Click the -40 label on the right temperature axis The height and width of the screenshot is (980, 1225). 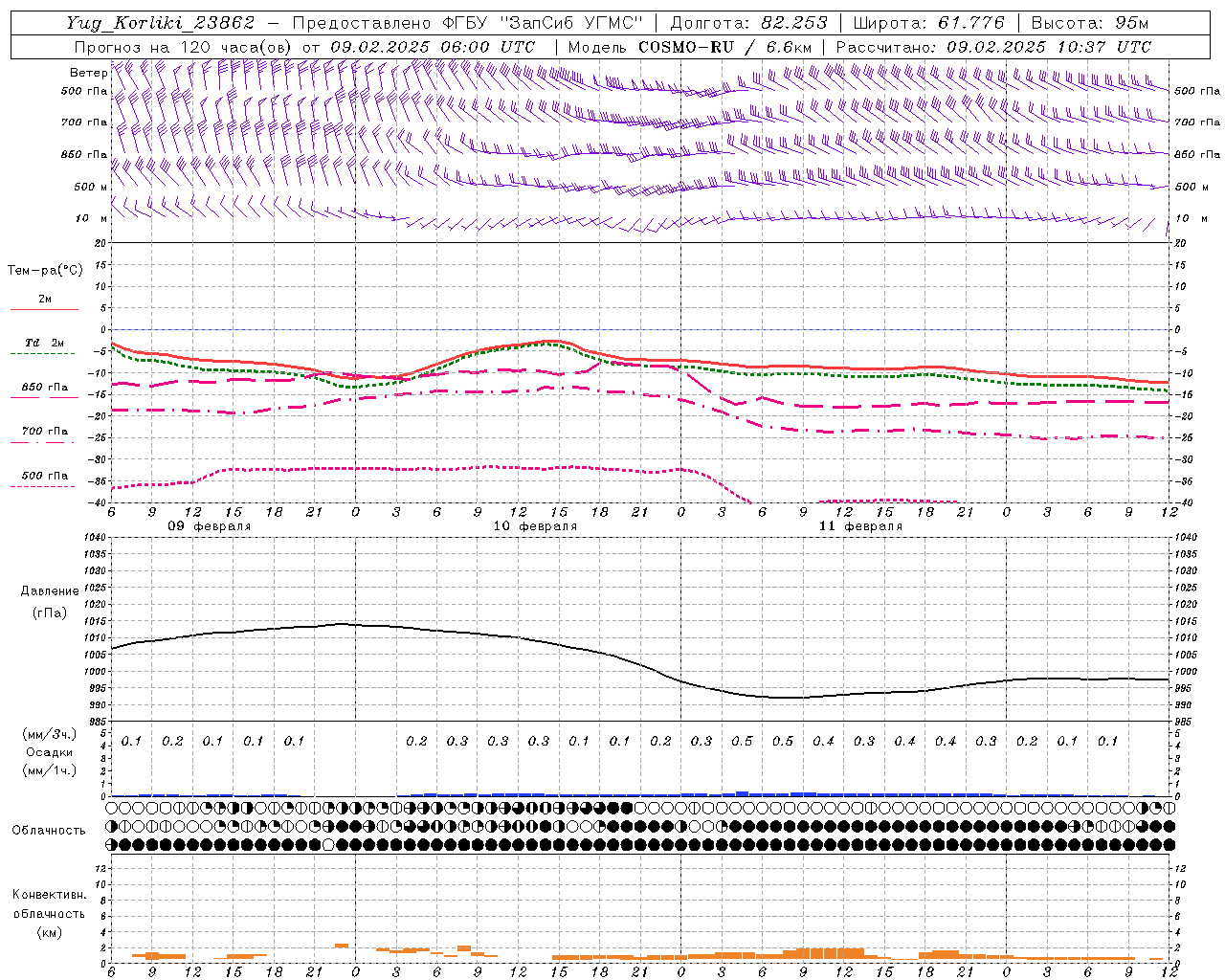[x=1182, y=503]
